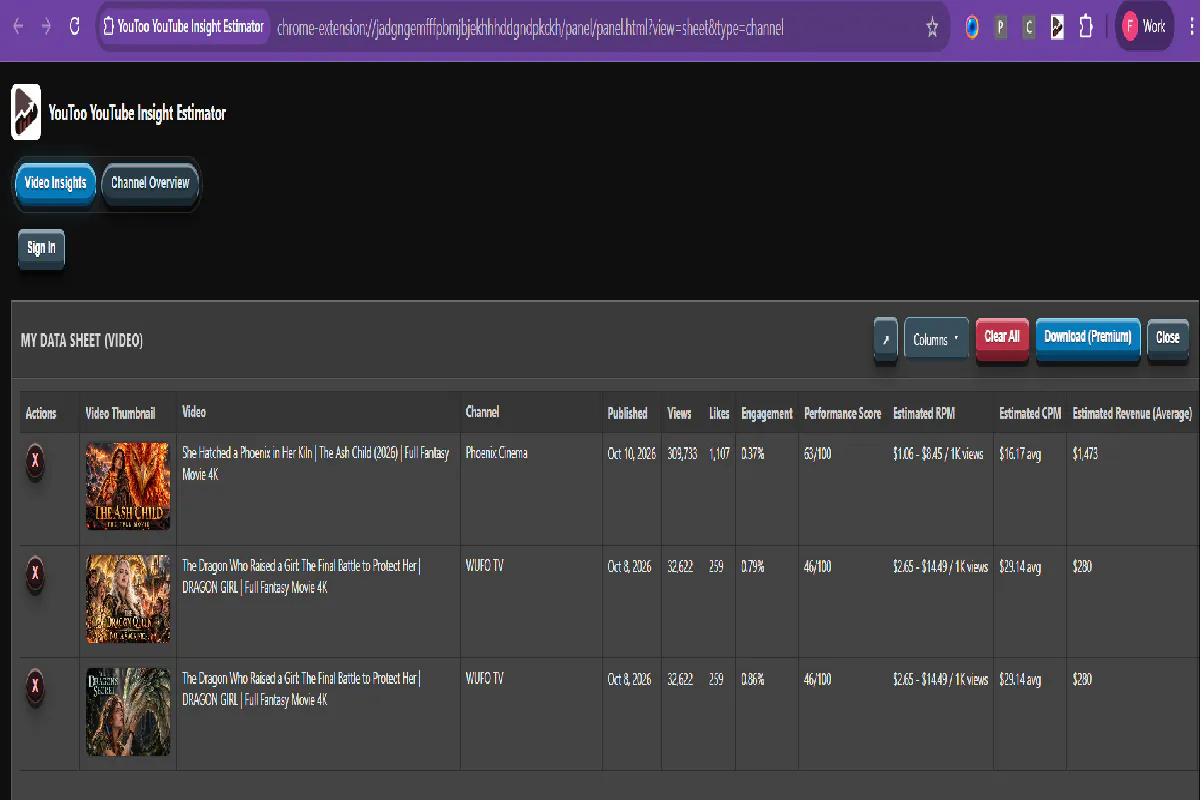
Task: Click the Engagement column header
Action: pyautogui.click(x=767, y=413)
